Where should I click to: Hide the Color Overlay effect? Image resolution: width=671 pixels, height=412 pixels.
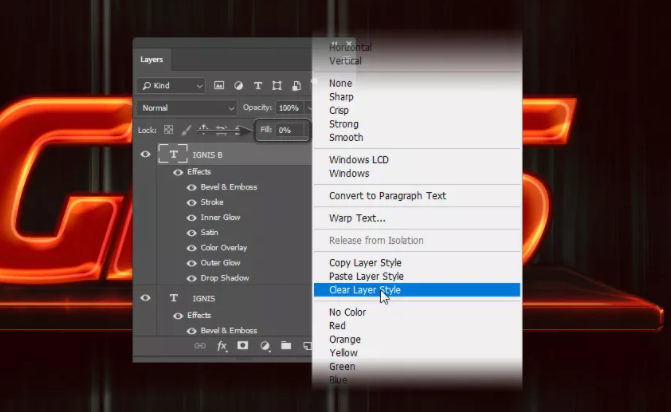click(191, 248)
